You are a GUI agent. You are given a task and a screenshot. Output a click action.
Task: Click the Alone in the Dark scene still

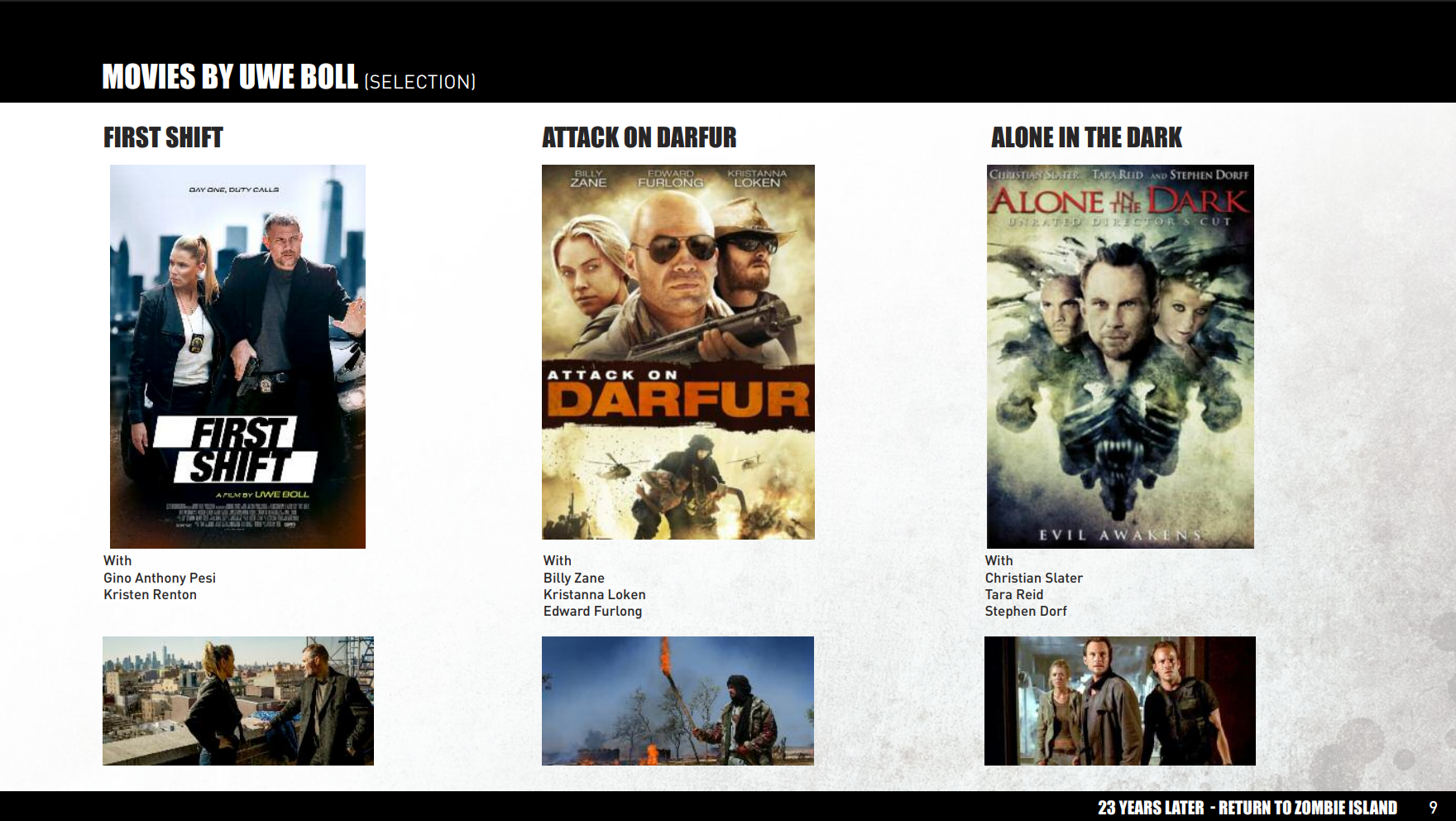pos(1119,700)
